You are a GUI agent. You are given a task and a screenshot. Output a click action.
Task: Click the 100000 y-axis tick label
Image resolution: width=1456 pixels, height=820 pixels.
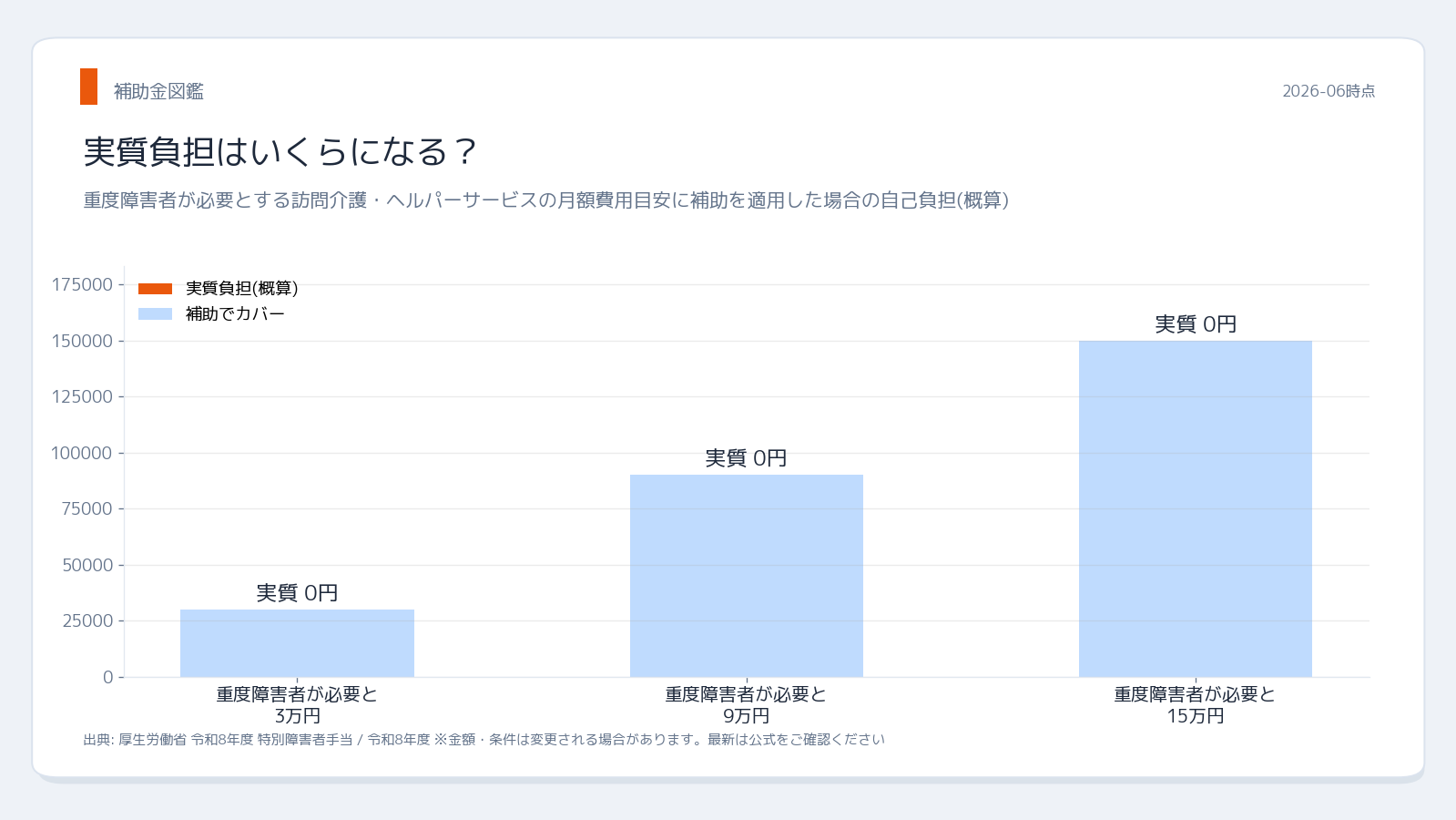(82, 453)
